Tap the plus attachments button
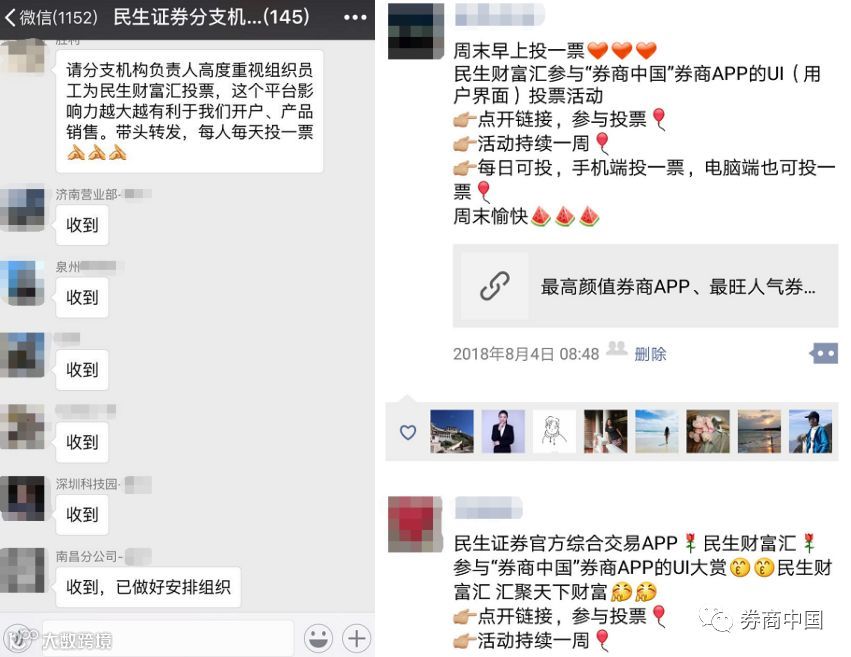The height and width of the screenshot is (657, 851). [x=357, y=638]
